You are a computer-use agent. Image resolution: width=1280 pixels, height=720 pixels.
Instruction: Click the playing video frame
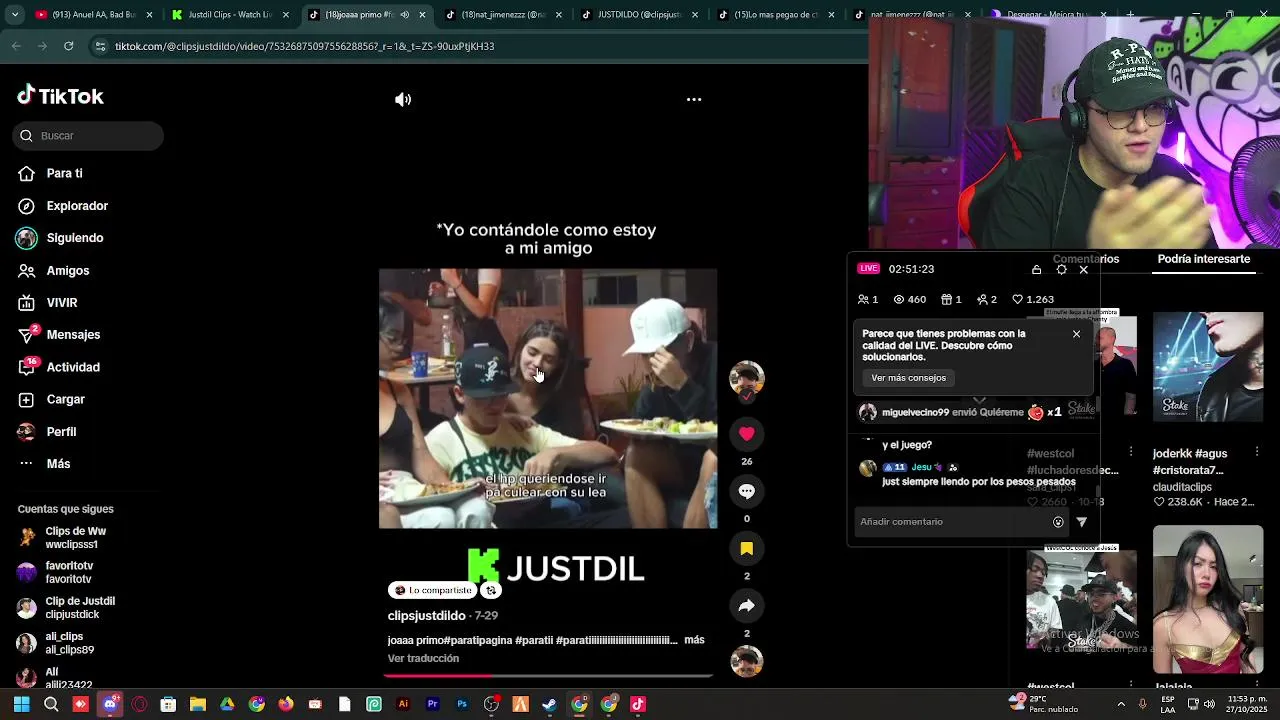[548, 398]
